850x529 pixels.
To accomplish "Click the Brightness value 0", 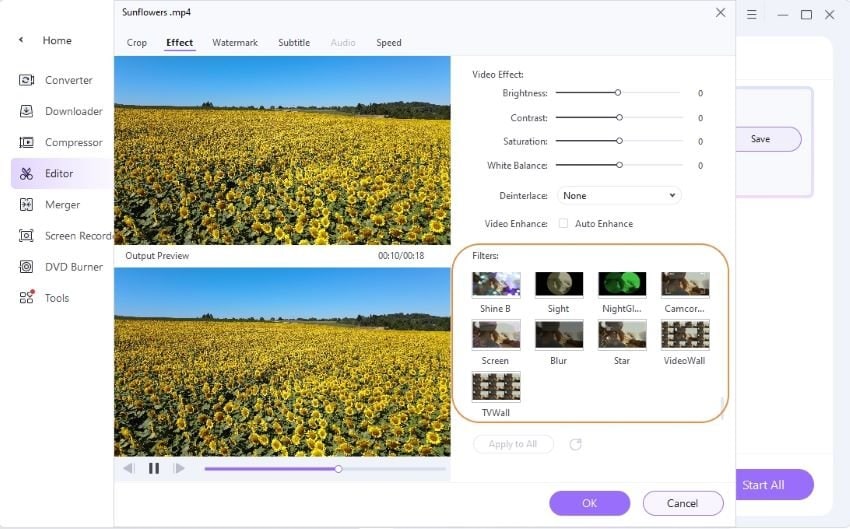I will point(700,93).
